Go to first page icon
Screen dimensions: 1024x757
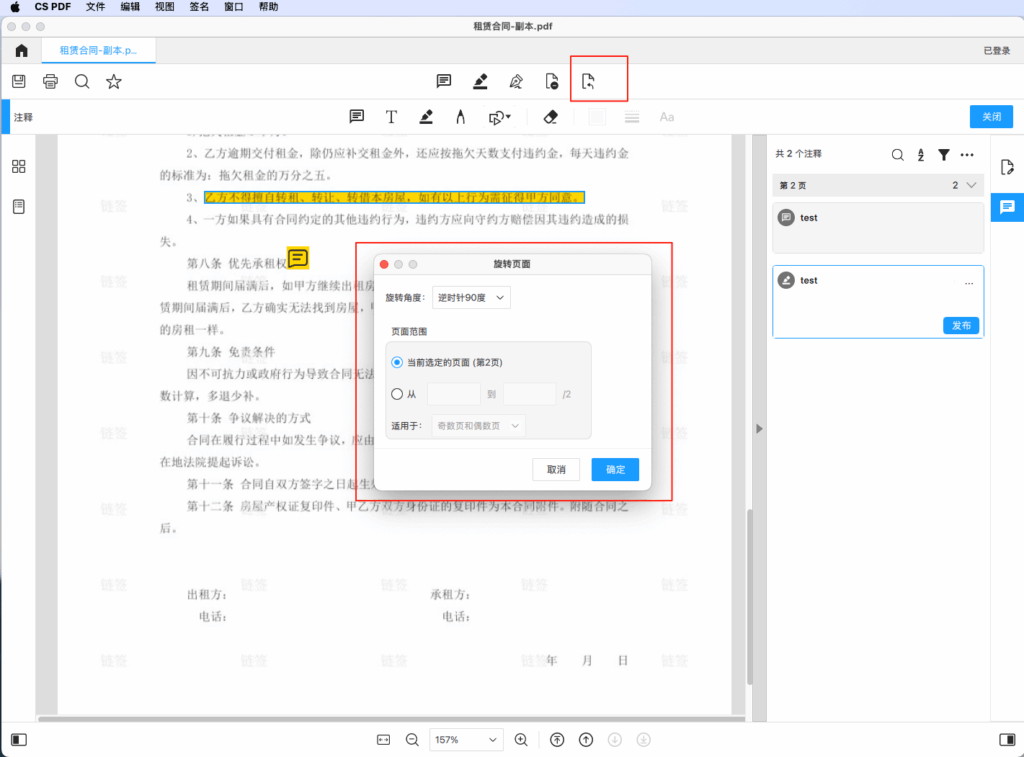coord(557,739)
